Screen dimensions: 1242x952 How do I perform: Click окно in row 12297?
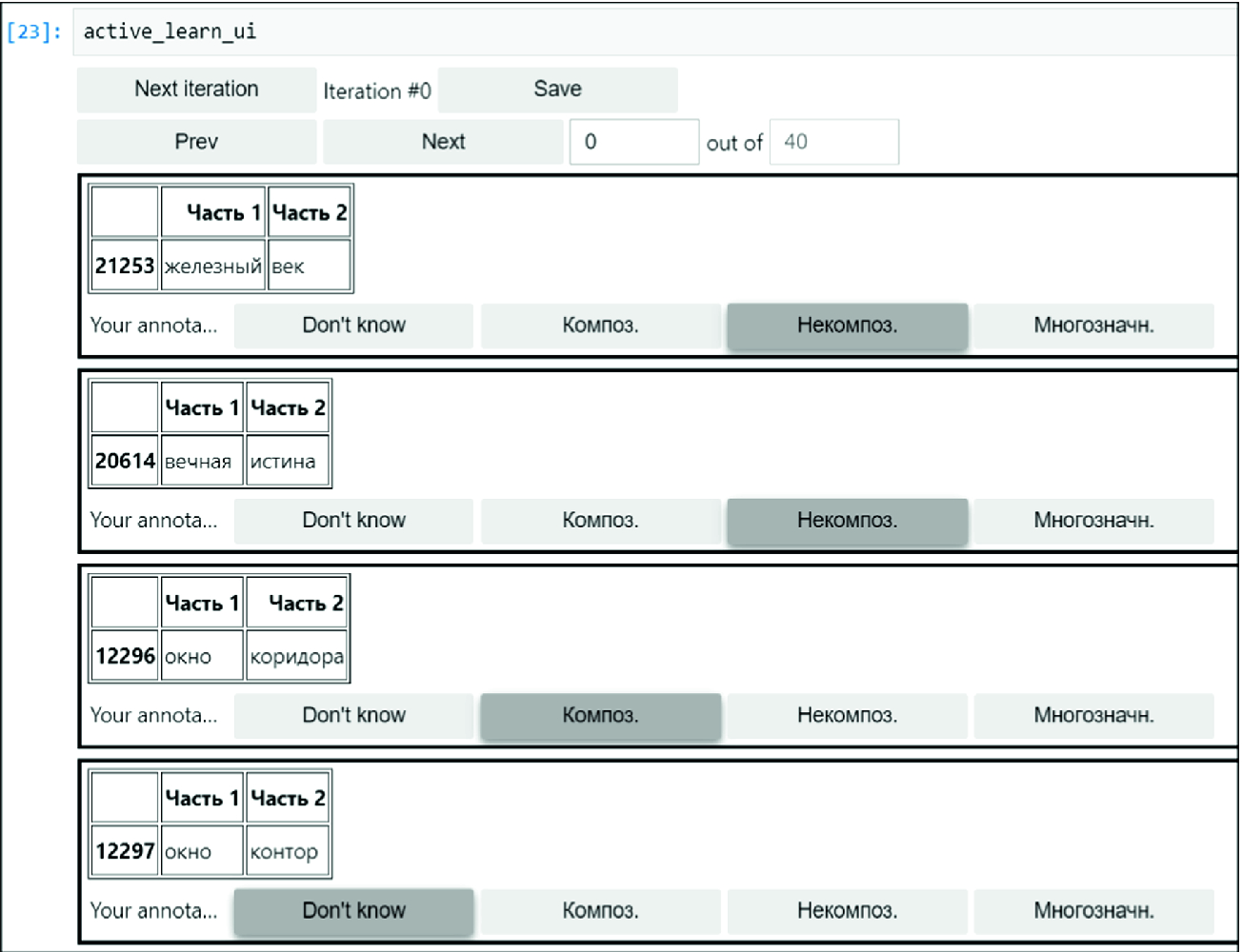tap(203, 851)
